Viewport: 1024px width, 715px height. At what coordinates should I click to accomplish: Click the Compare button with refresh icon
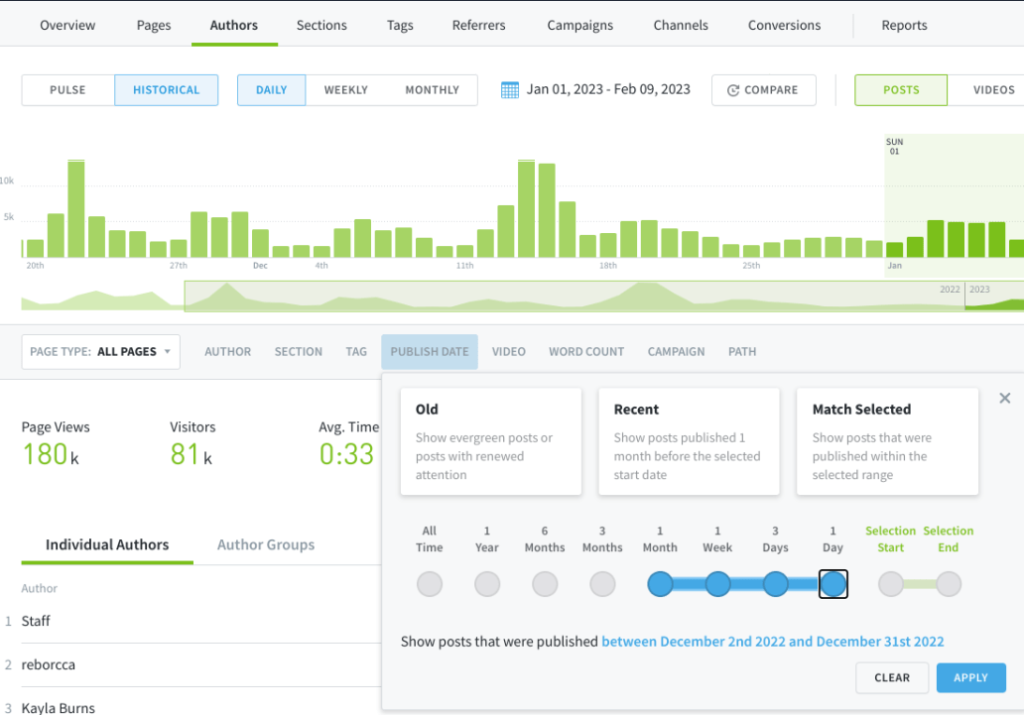pyautogui.click(x=763, y=90)
